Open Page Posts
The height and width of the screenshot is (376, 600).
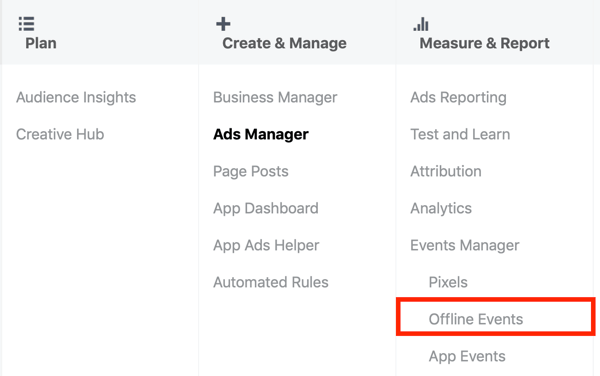point(251,171)
